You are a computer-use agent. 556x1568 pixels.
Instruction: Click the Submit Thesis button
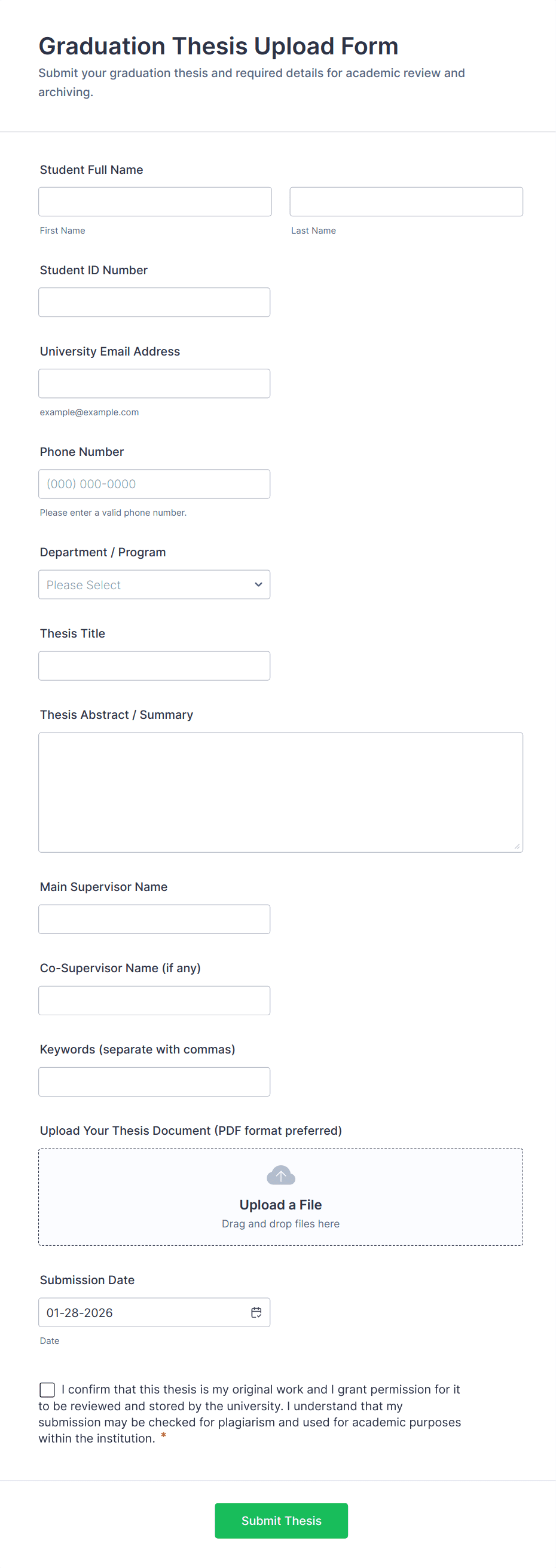pyautogui.click(x=281, y=1520)
